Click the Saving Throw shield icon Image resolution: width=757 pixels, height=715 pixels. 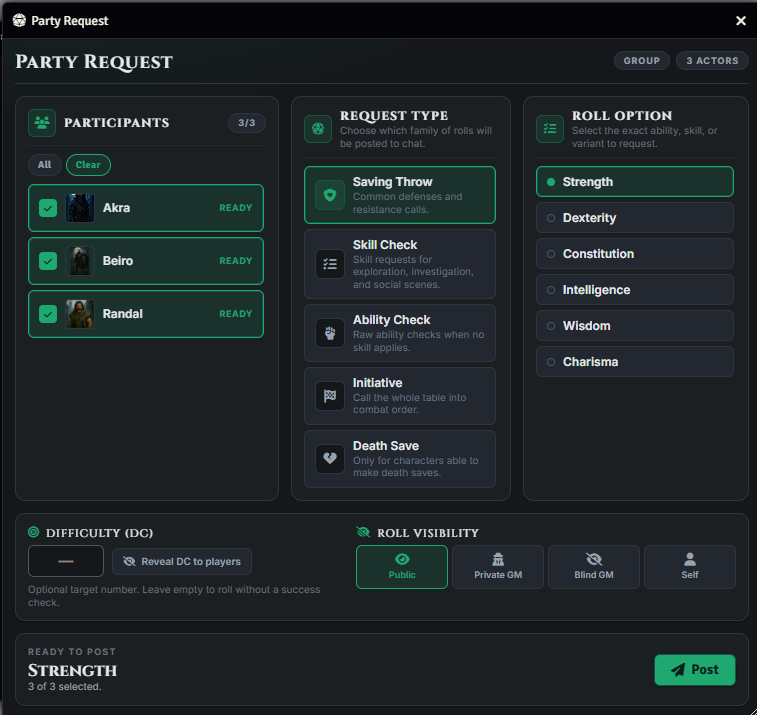point(330,195)
